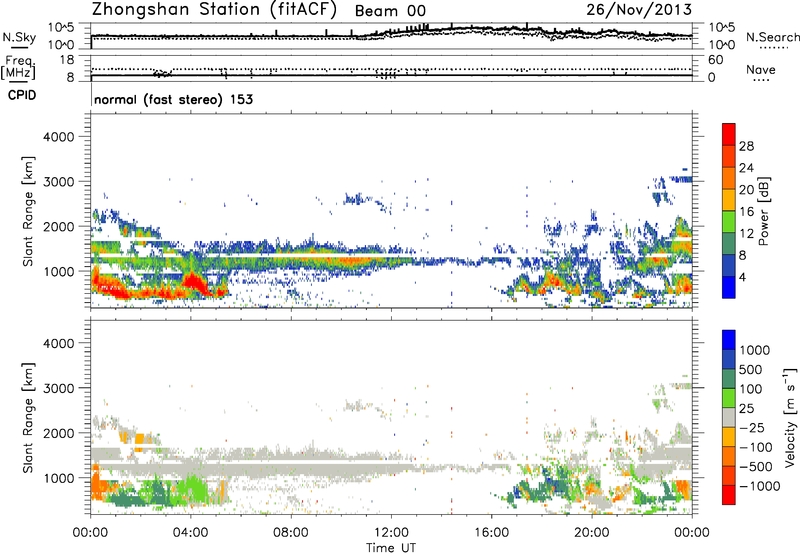Click 'Slant Range [km]' label of power panel
Image resolution: width=800 pixels, height=554 pixels.
point(28,211)
